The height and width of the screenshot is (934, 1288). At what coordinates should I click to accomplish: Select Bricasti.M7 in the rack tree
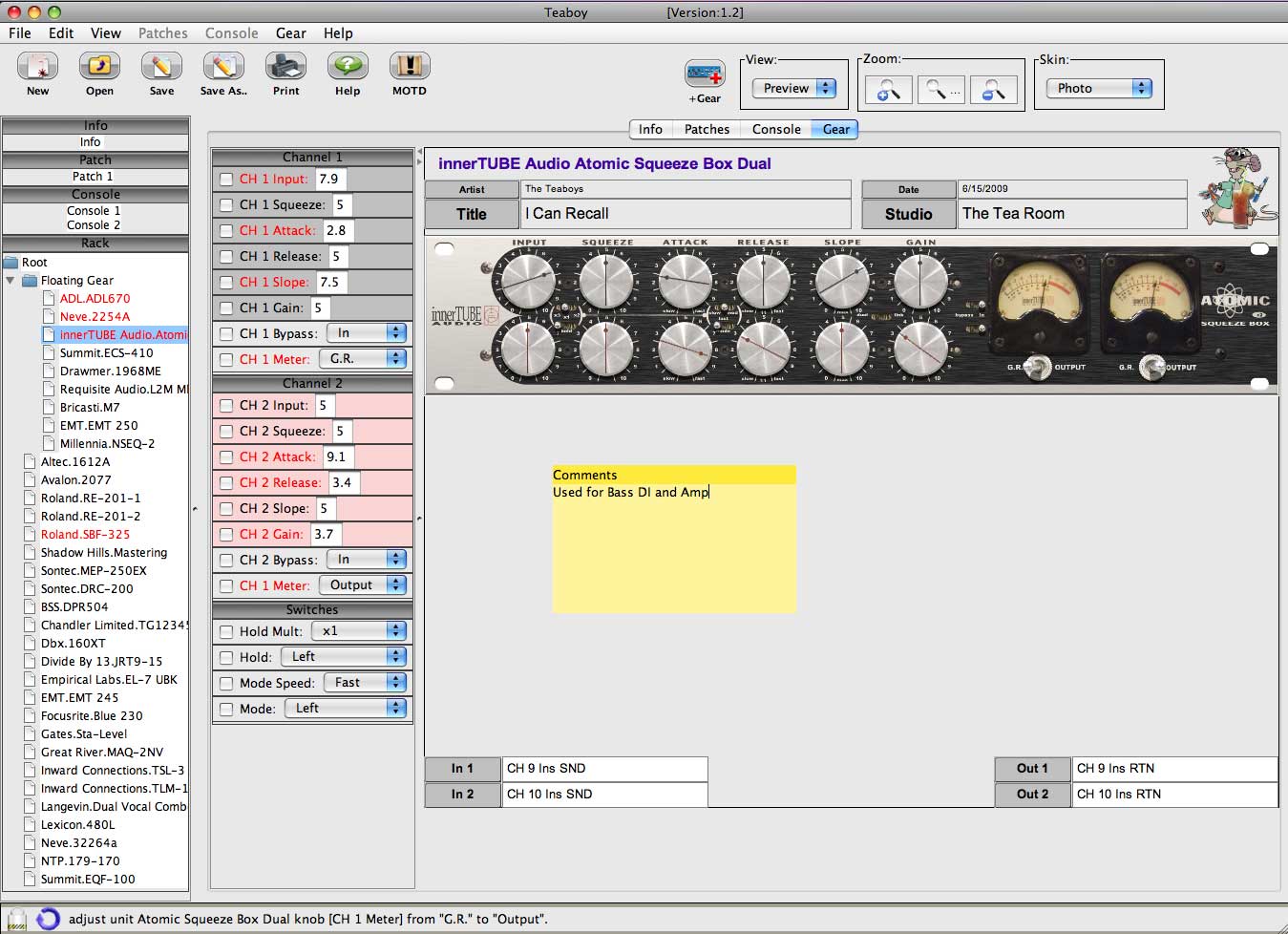click(x=90, y=408)
